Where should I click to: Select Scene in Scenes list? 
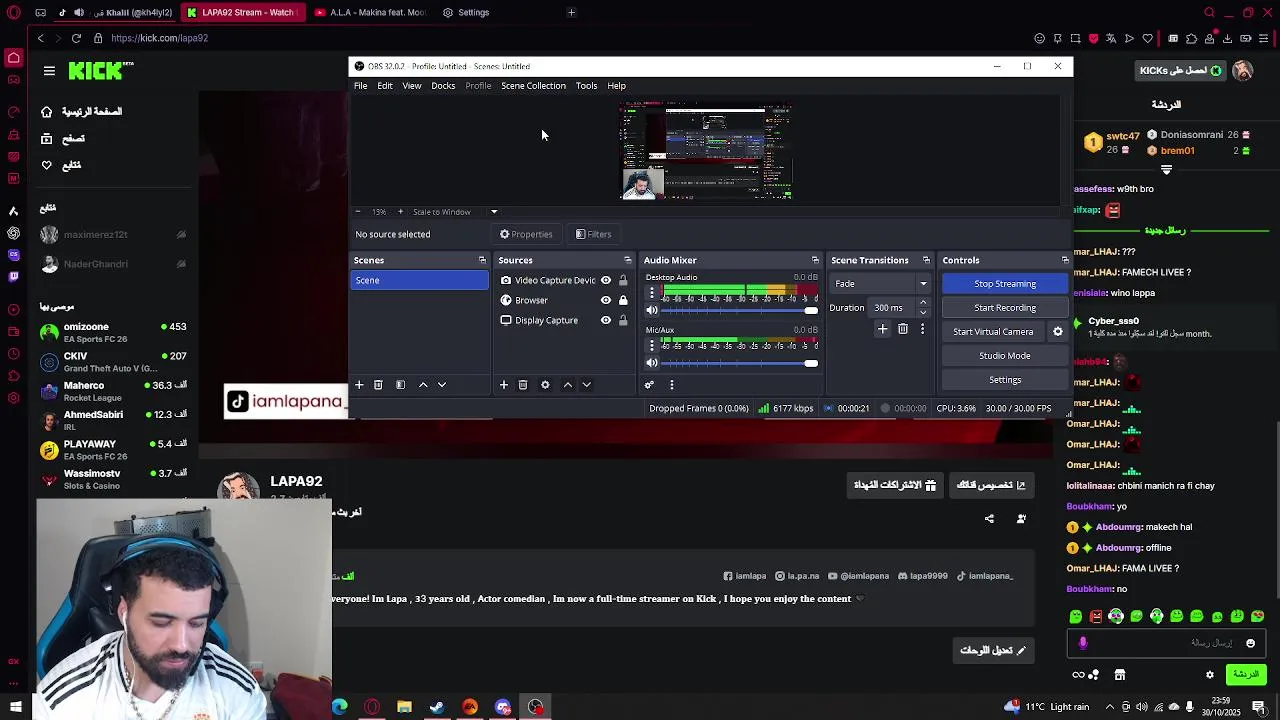click(x=420, y=281)
